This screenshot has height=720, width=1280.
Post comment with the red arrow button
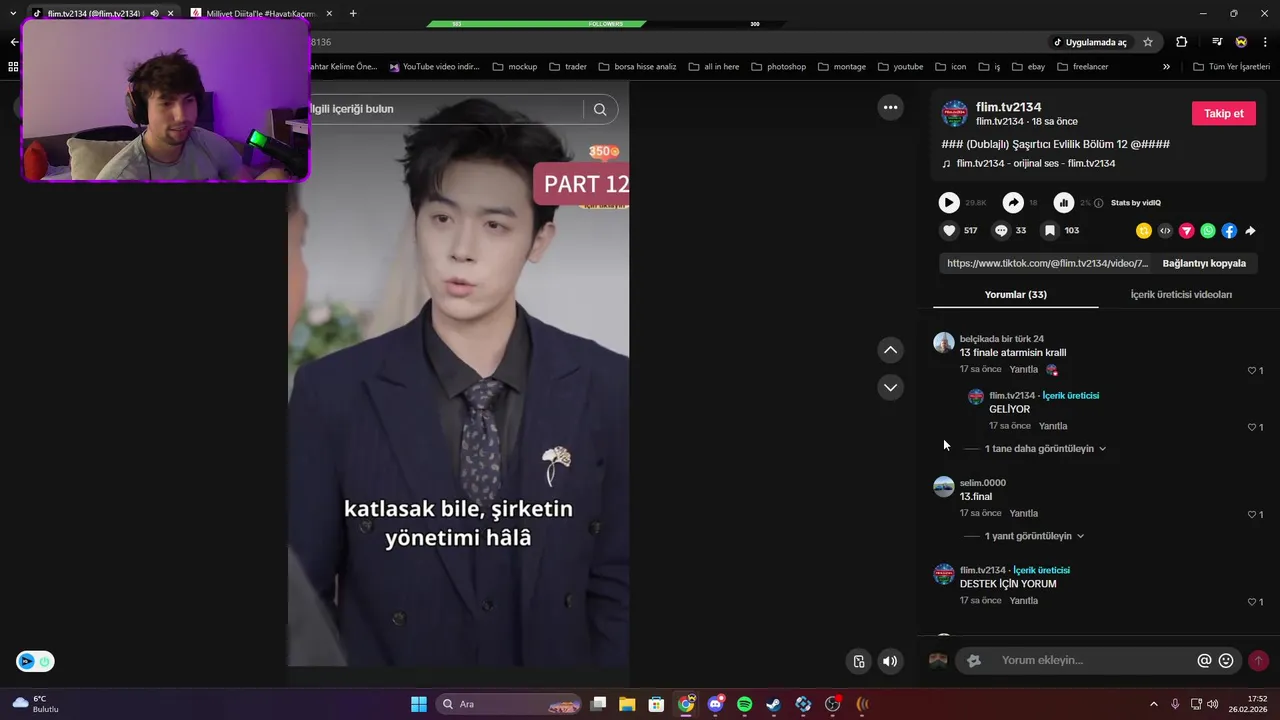(x=1259, y=661)
